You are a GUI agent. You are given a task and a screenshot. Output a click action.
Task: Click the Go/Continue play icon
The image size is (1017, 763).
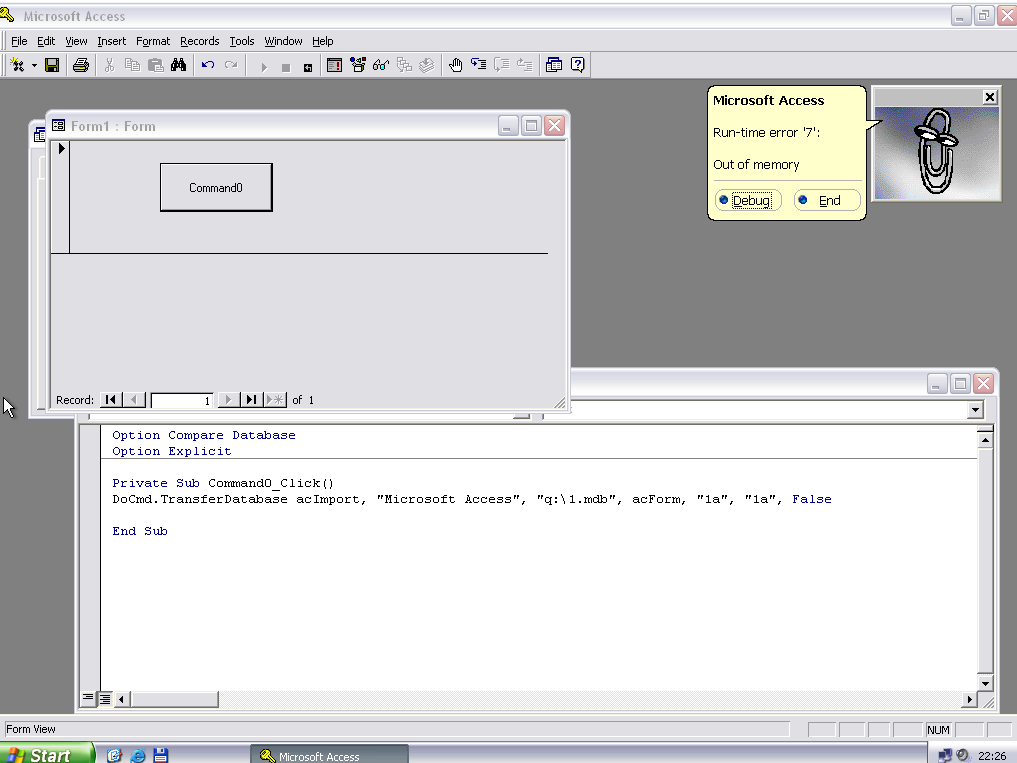[x=264, y=66]
